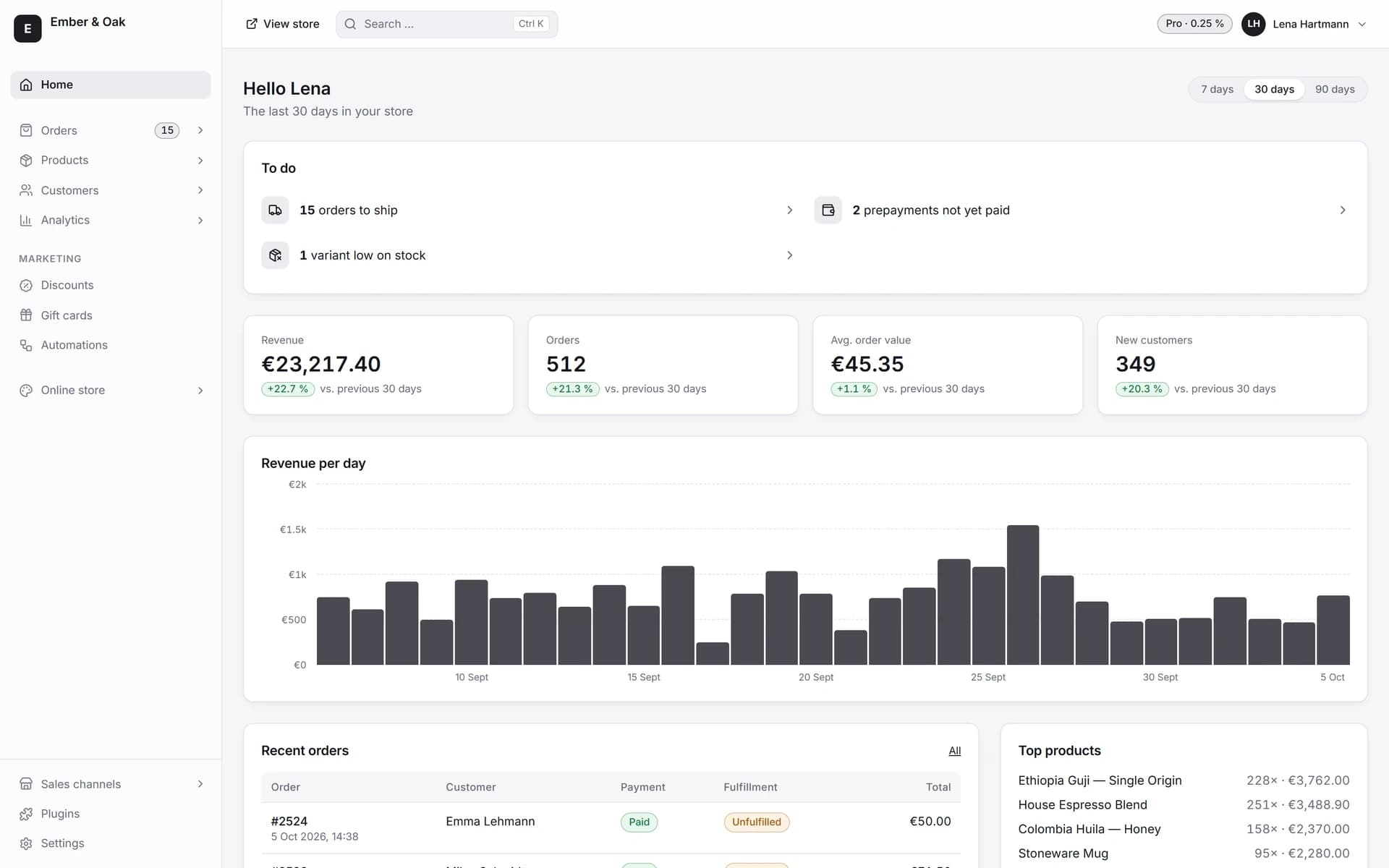Click the Discounts percent badge icon
This screenshot has width=1389, height=868.
coord(26,286)
